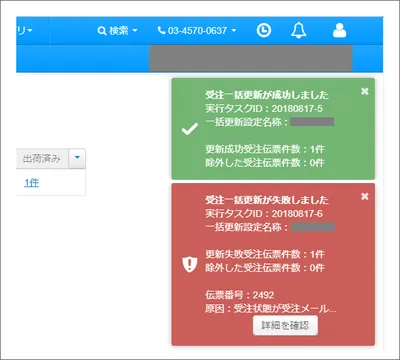Click the 詳細を確認 button
The image size is (400, 360).
click(x=285, y=325)
